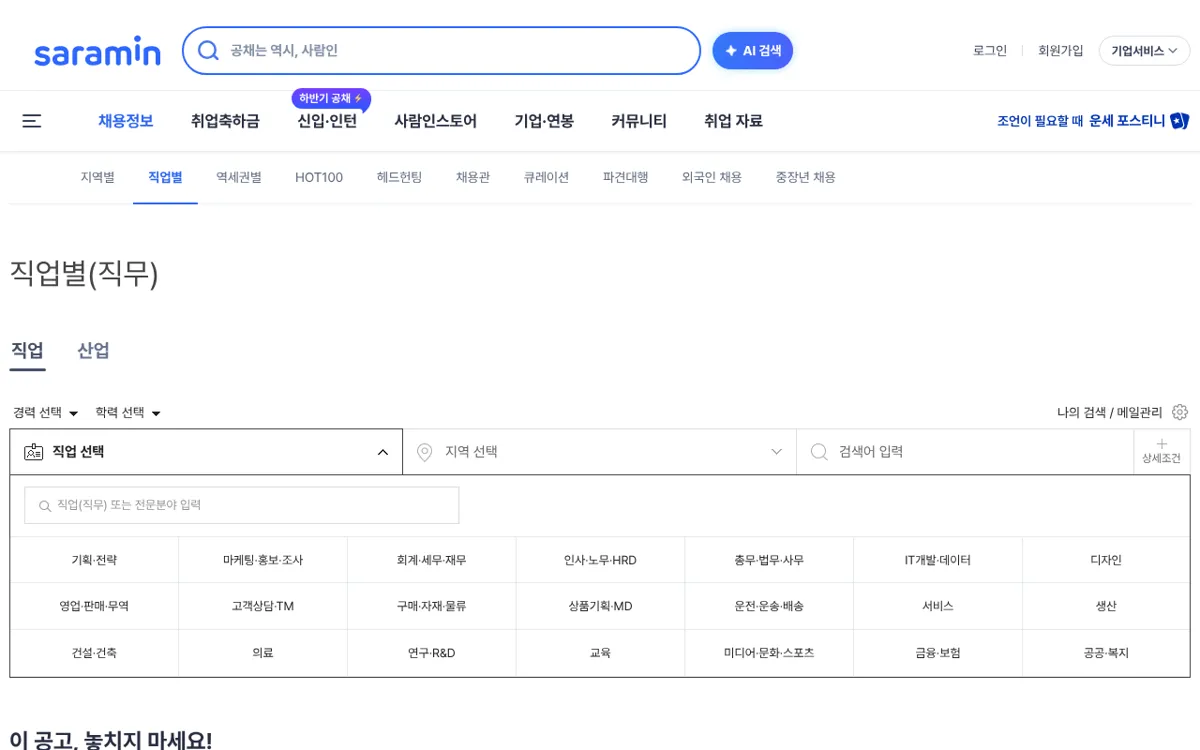
Task: Select 디자인 job category
Action: click(1106, 560)
